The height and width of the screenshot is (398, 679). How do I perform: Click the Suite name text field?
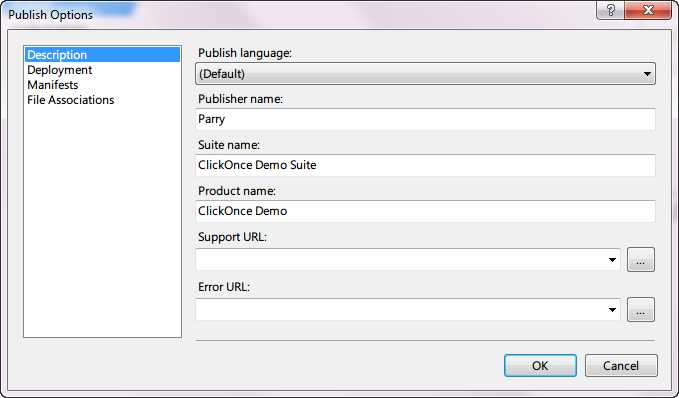(x=425, y=165)
